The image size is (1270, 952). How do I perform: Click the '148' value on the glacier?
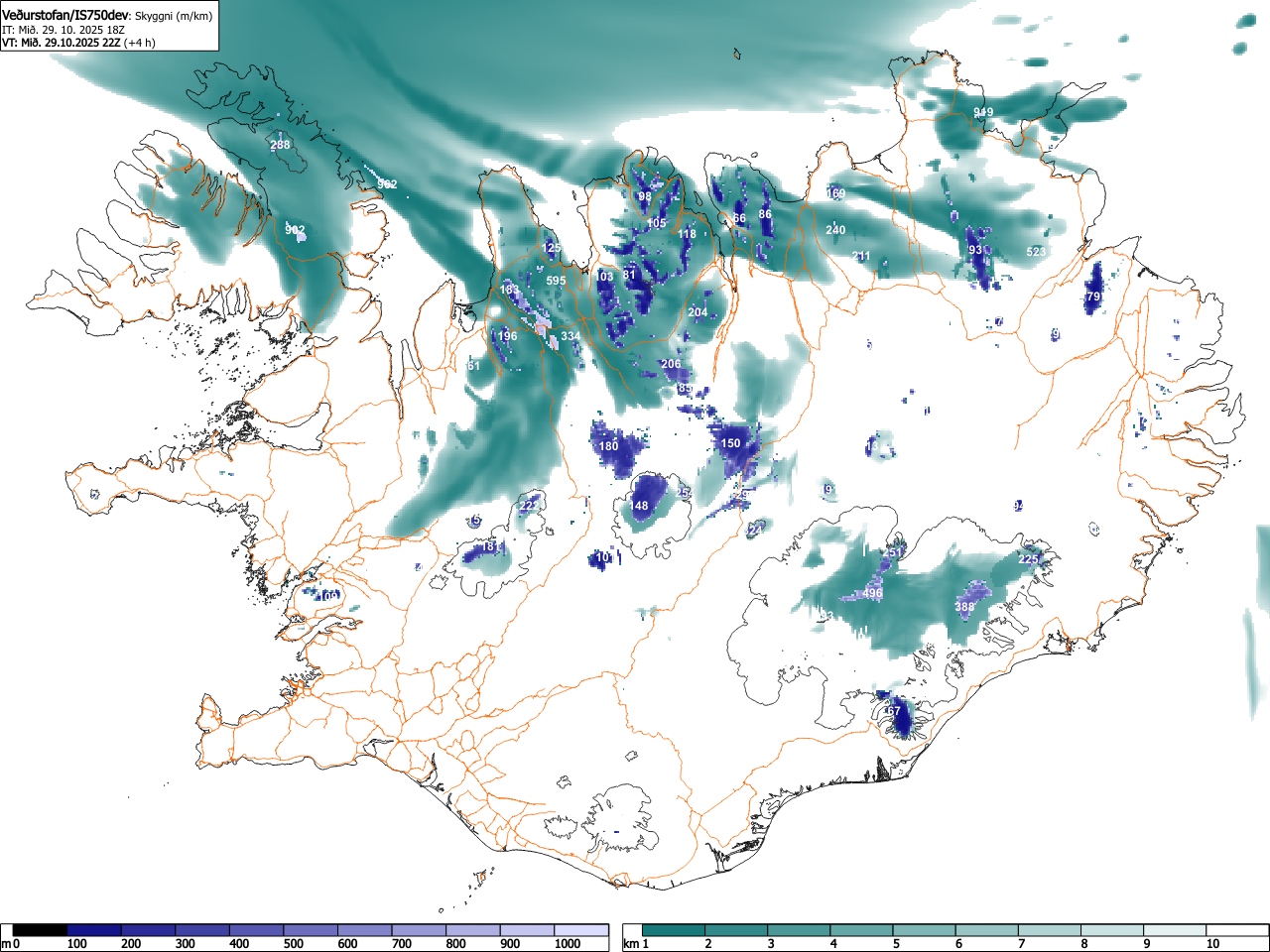tap(638, 506)
